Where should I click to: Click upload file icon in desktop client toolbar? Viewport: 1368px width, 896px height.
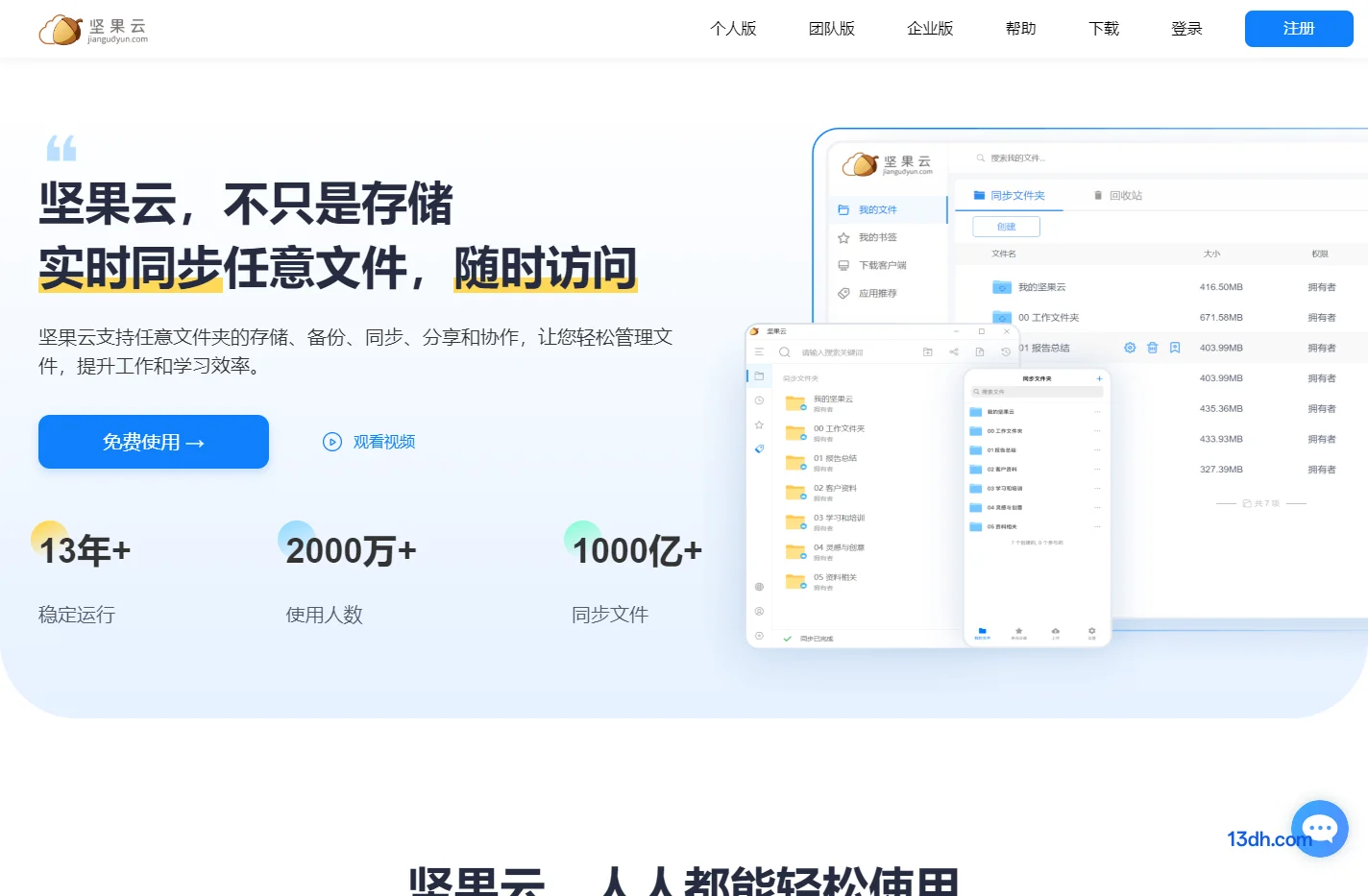click(x=980, y=352)
